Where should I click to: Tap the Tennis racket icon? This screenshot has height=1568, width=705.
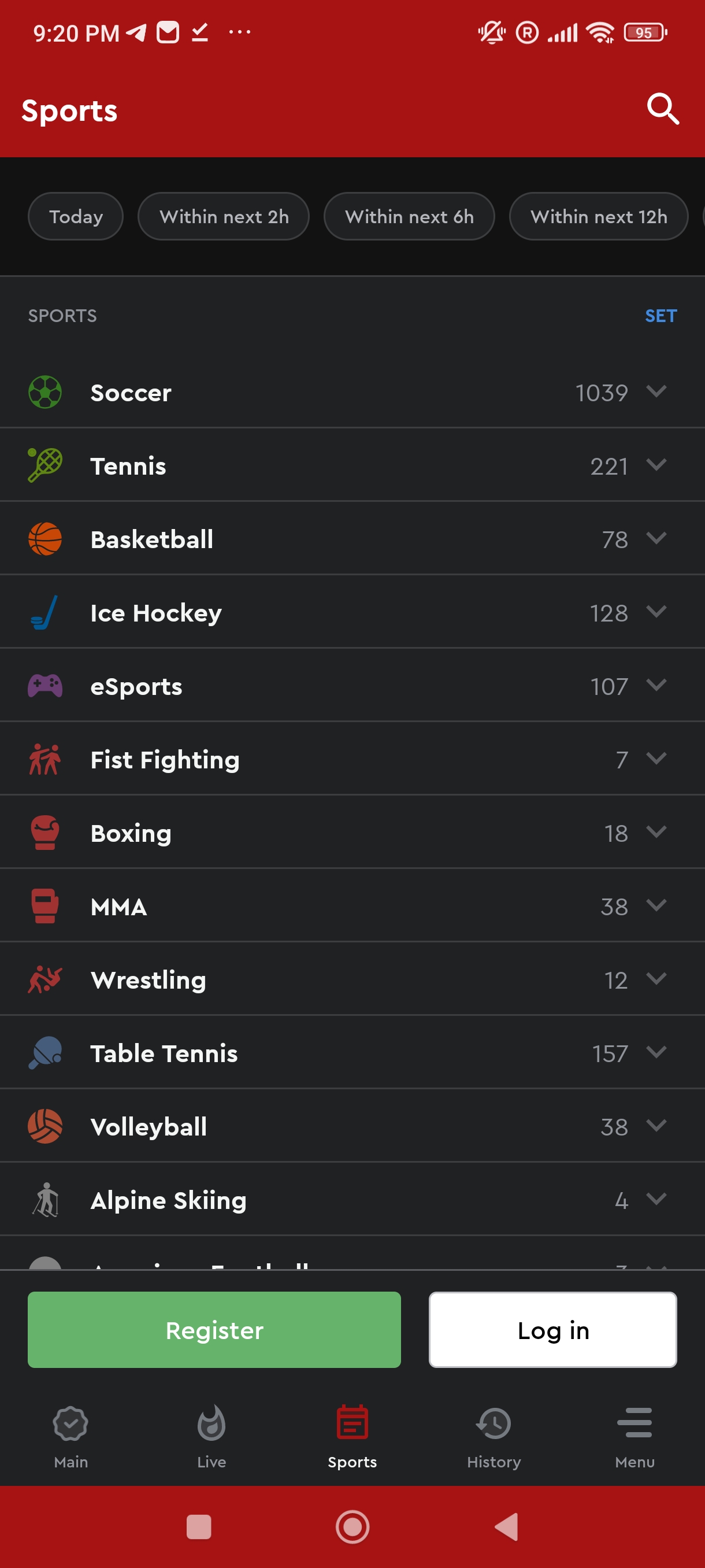click(x=45, y=465)
